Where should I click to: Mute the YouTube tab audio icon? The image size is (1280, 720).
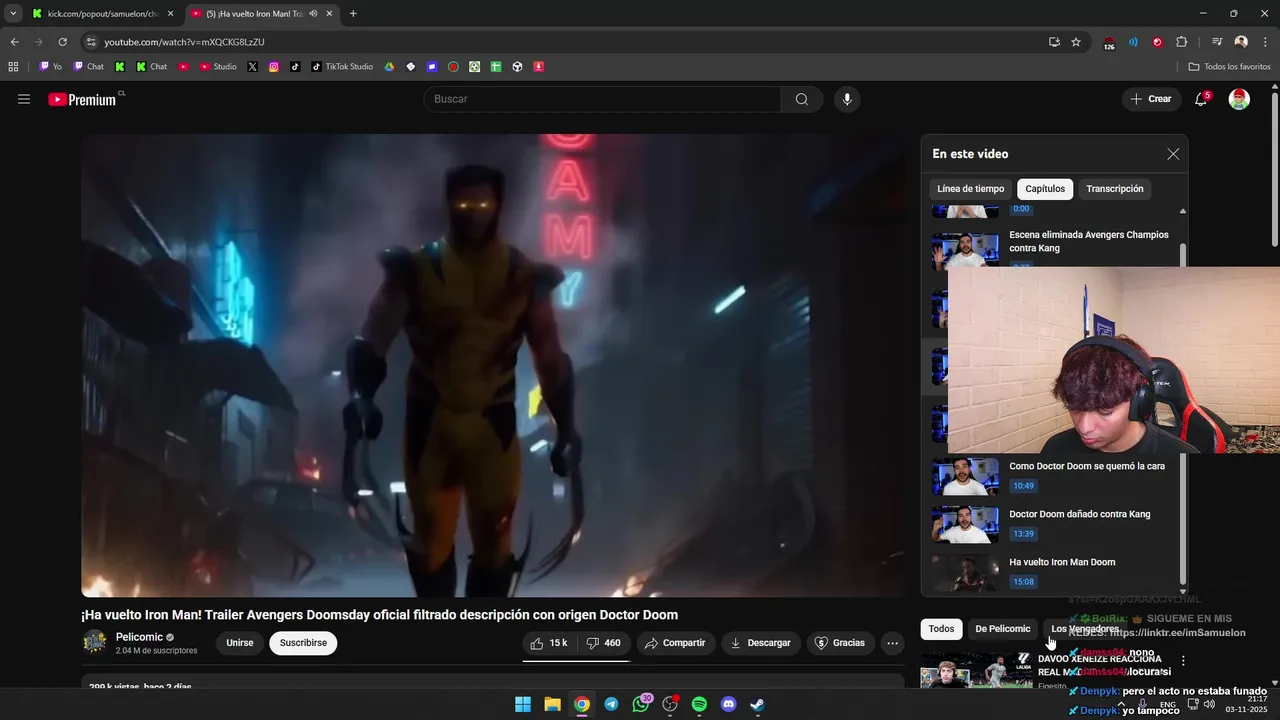click(x=314, y=14)
